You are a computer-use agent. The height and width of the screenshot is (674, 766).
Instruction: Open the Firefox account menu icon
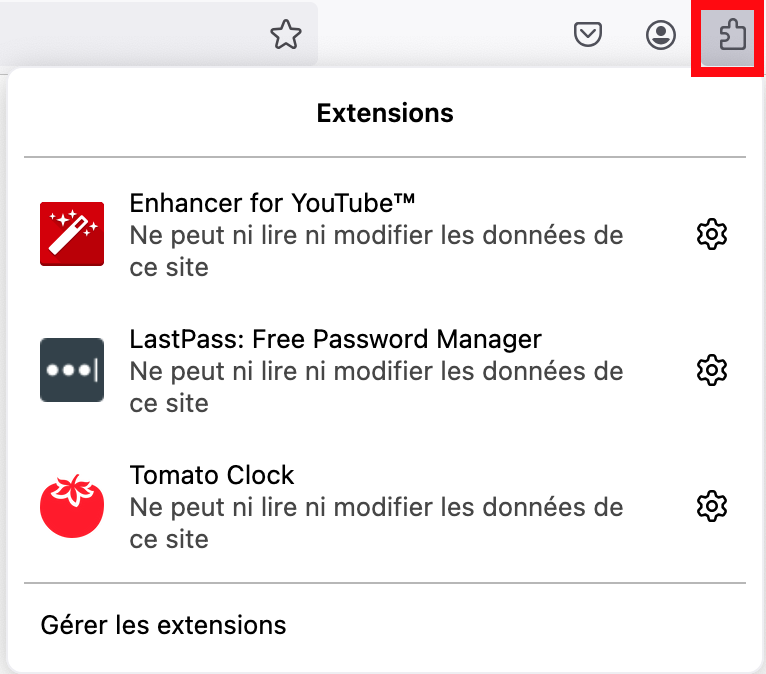tap(660, 35)
